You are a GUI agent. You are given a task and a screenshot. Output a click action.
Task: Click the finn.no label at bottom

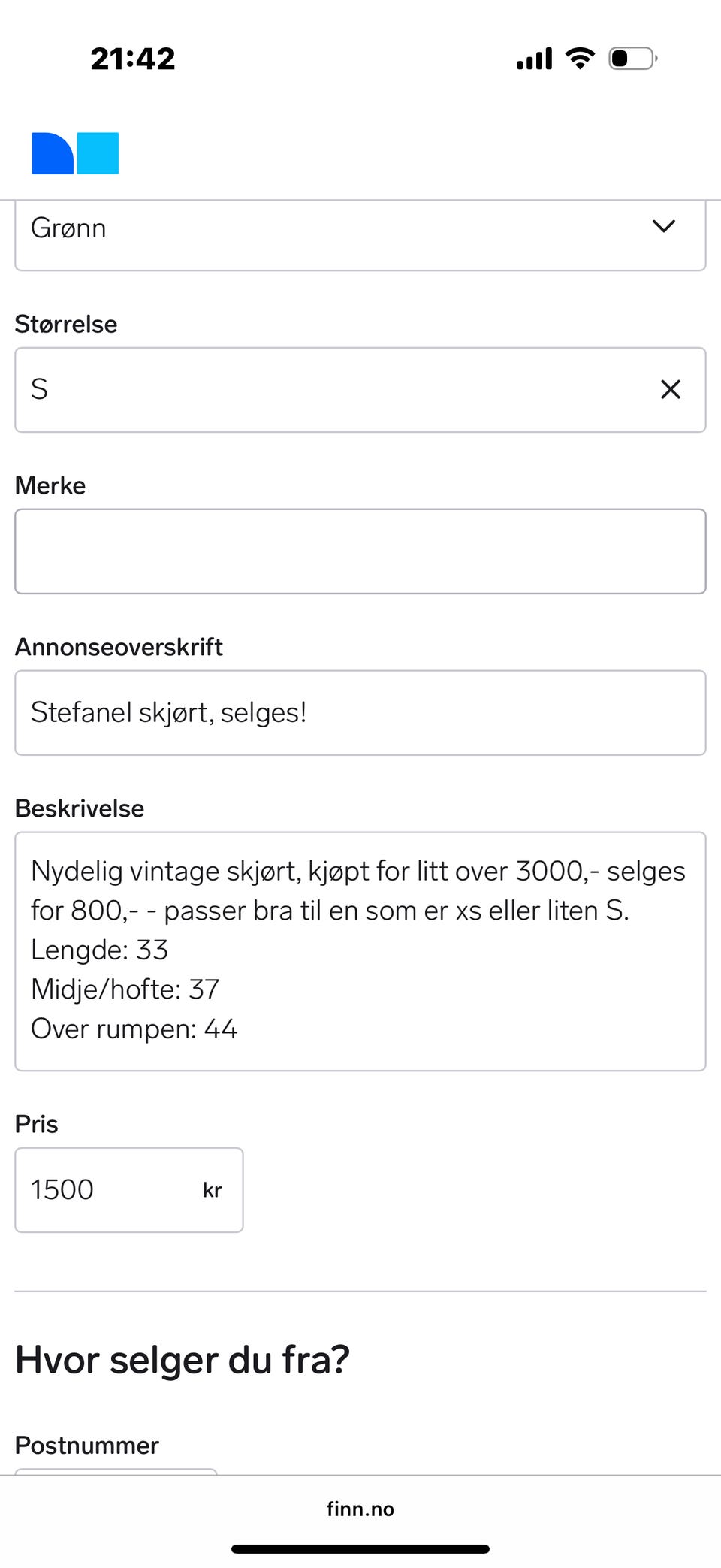pos(360,1509)
